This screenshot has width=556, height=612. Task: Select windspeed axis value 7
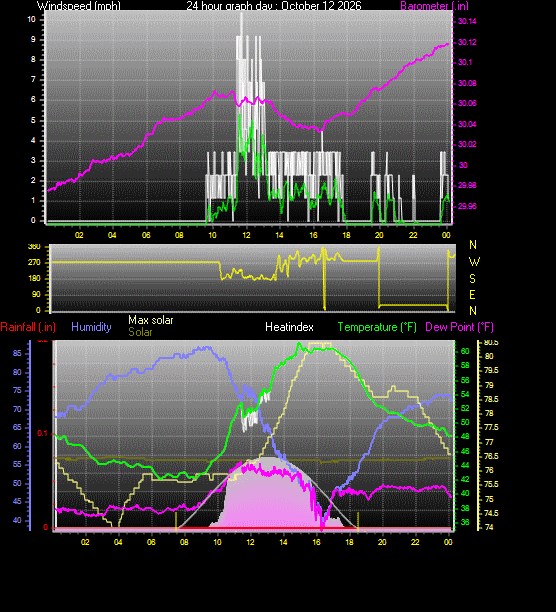tap(33, 80)
